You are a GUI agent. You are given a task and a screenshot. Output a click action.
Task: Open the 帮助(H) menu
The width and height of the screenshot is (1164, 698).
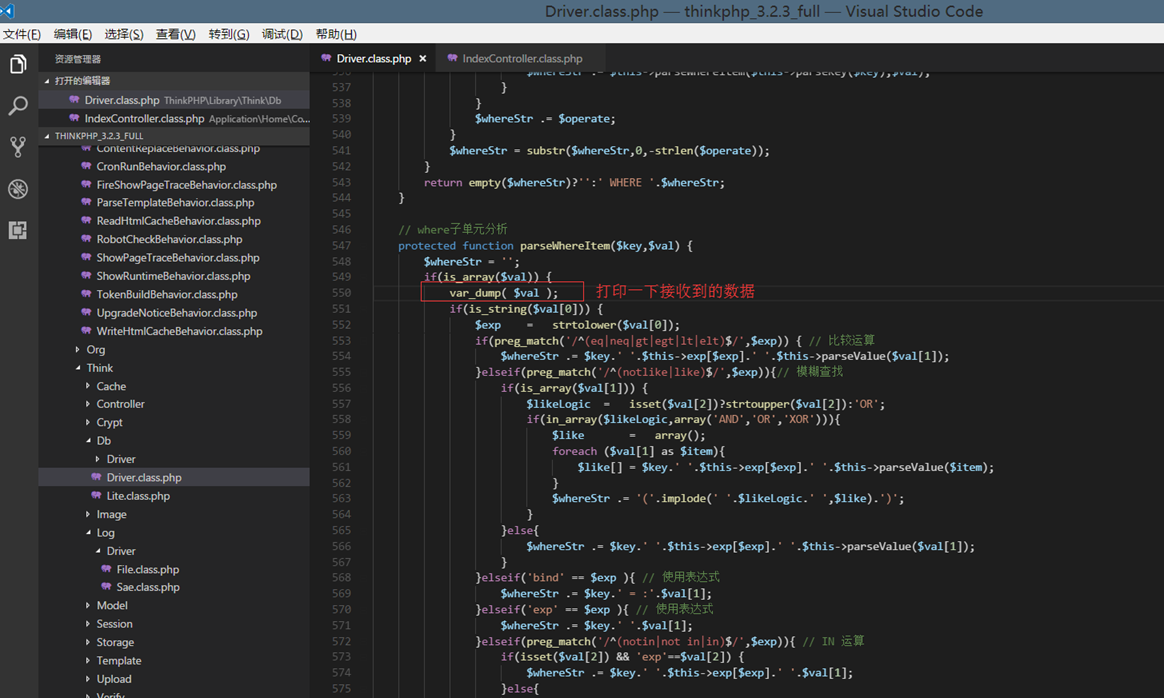point(336,34)
